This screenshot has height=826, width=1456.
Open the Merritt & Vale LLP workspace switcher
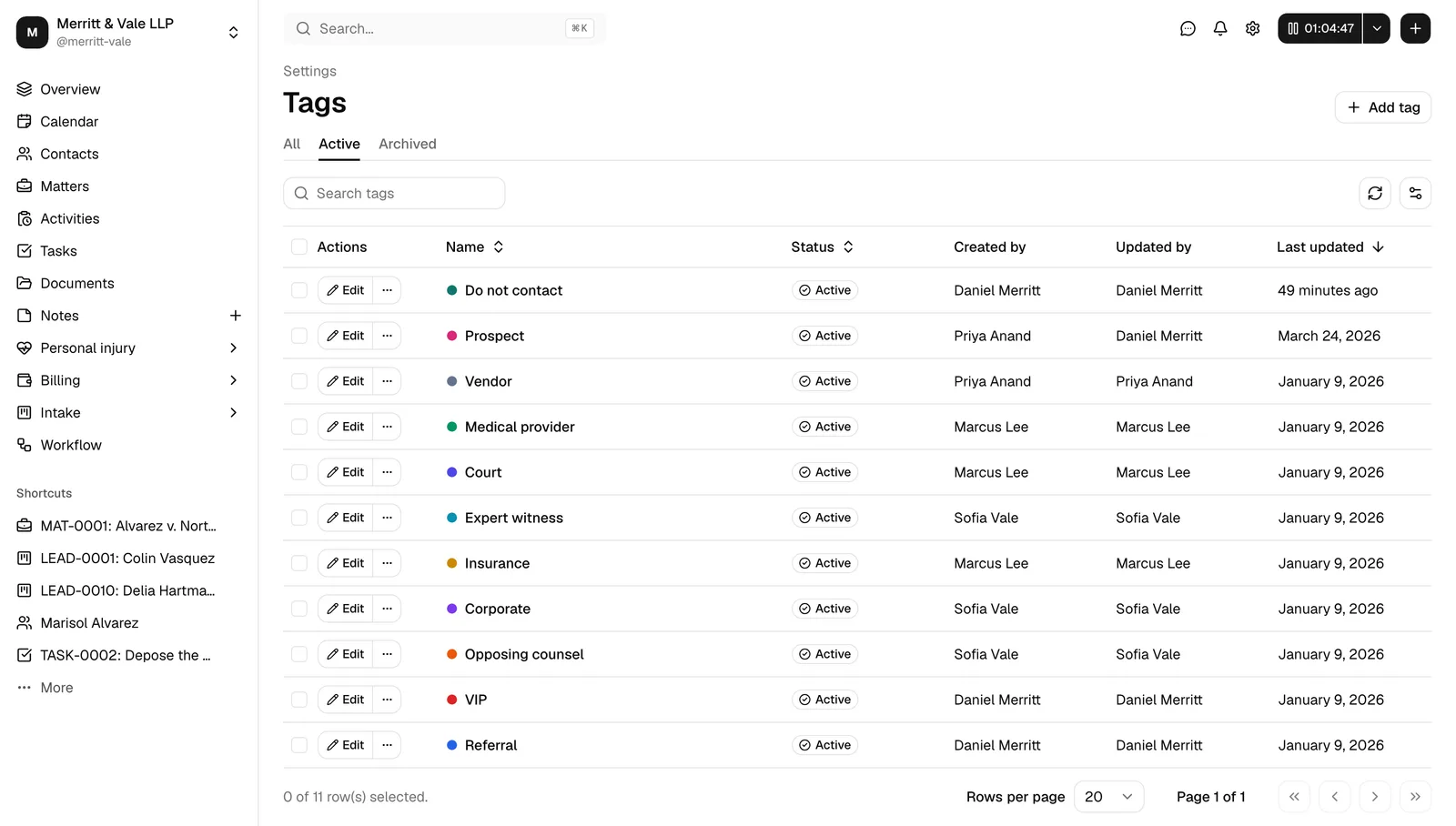[x=128, y=32]
